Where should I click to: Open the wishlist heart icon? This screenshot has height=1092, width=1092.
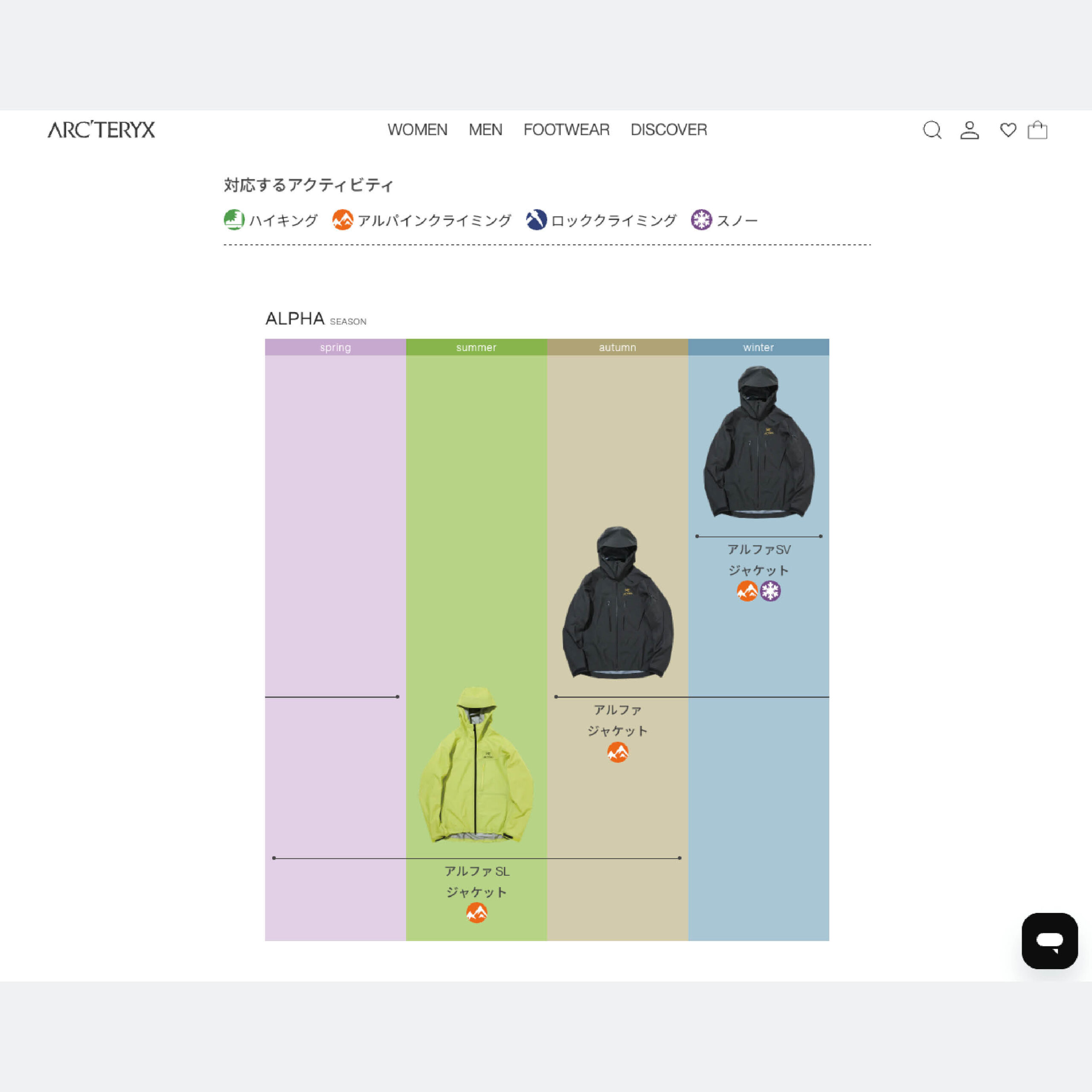click(1008, 130)
